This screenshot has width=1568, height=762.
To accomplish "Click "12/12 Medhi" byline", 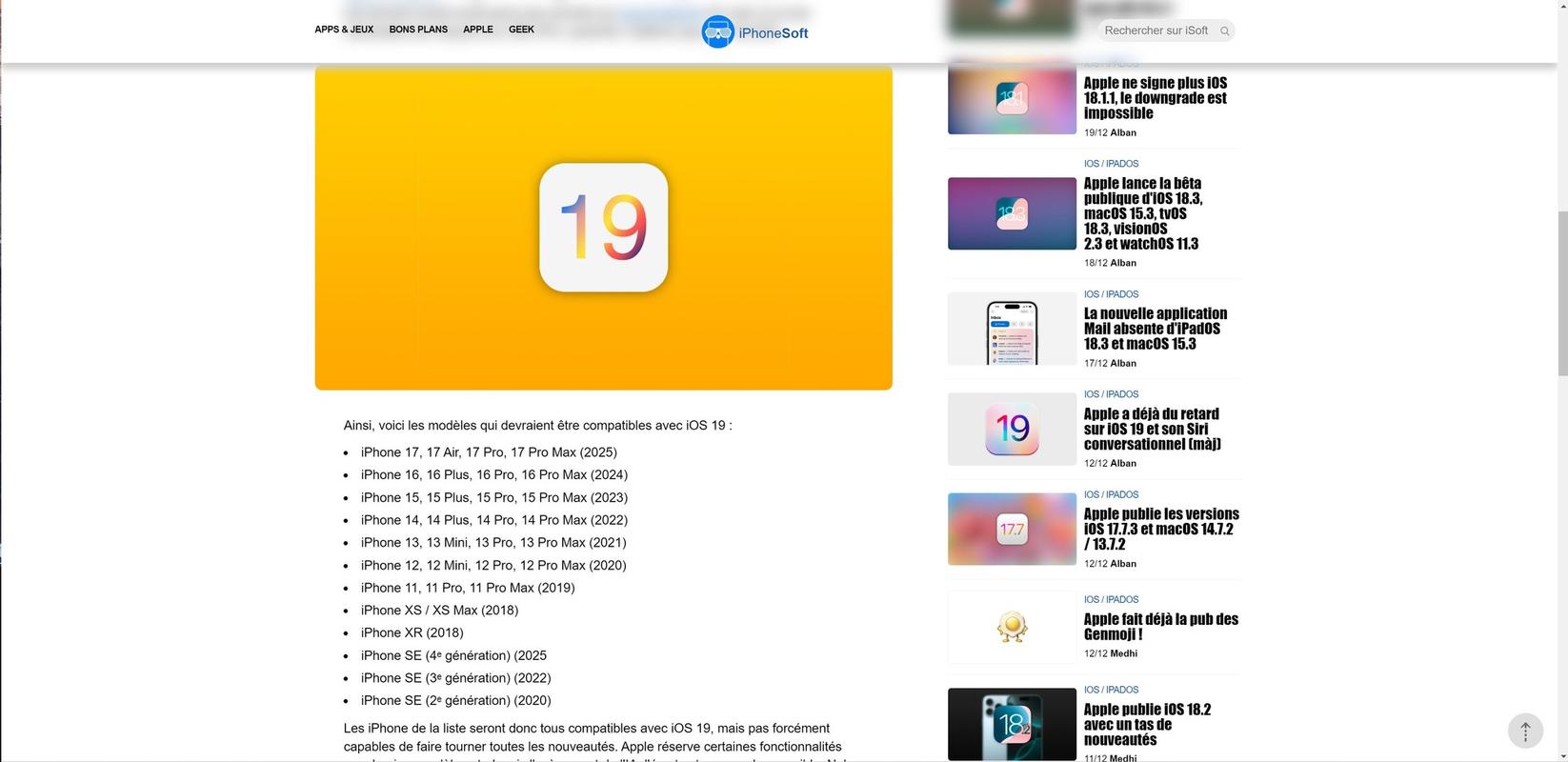I will click(x=1111, y=653).
